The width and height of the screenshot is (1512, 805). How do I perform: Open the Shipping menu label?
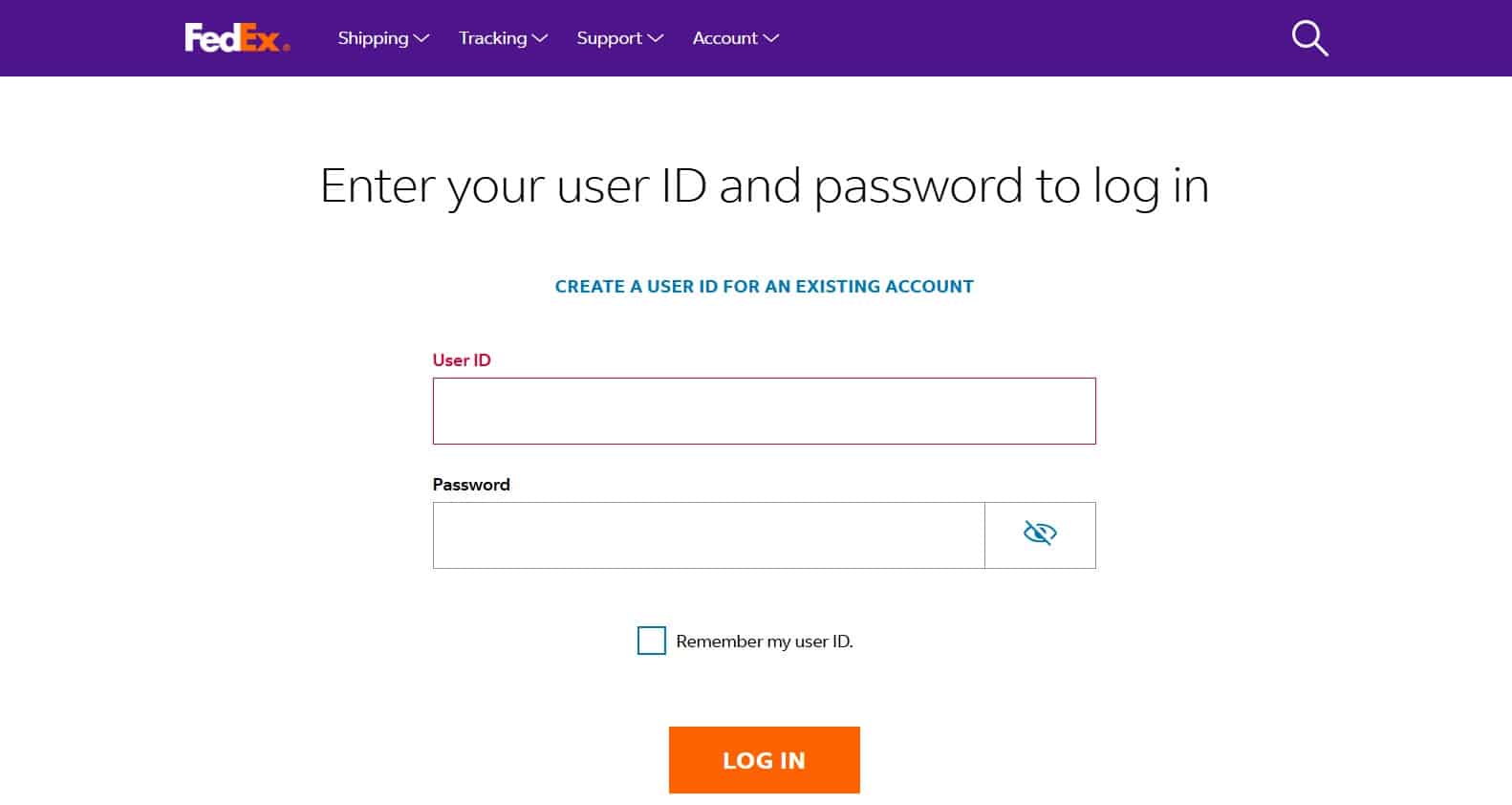pos(373,38)
